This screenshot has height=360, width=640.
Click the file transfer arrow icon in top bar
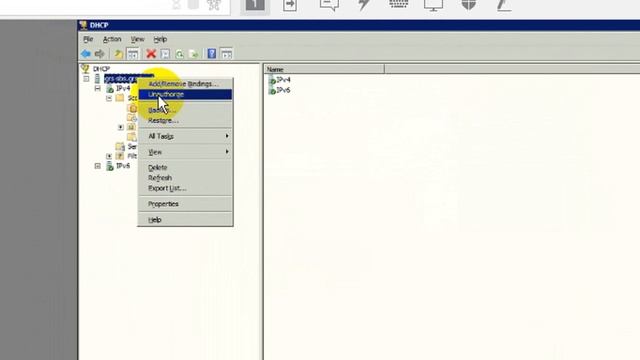290,5
